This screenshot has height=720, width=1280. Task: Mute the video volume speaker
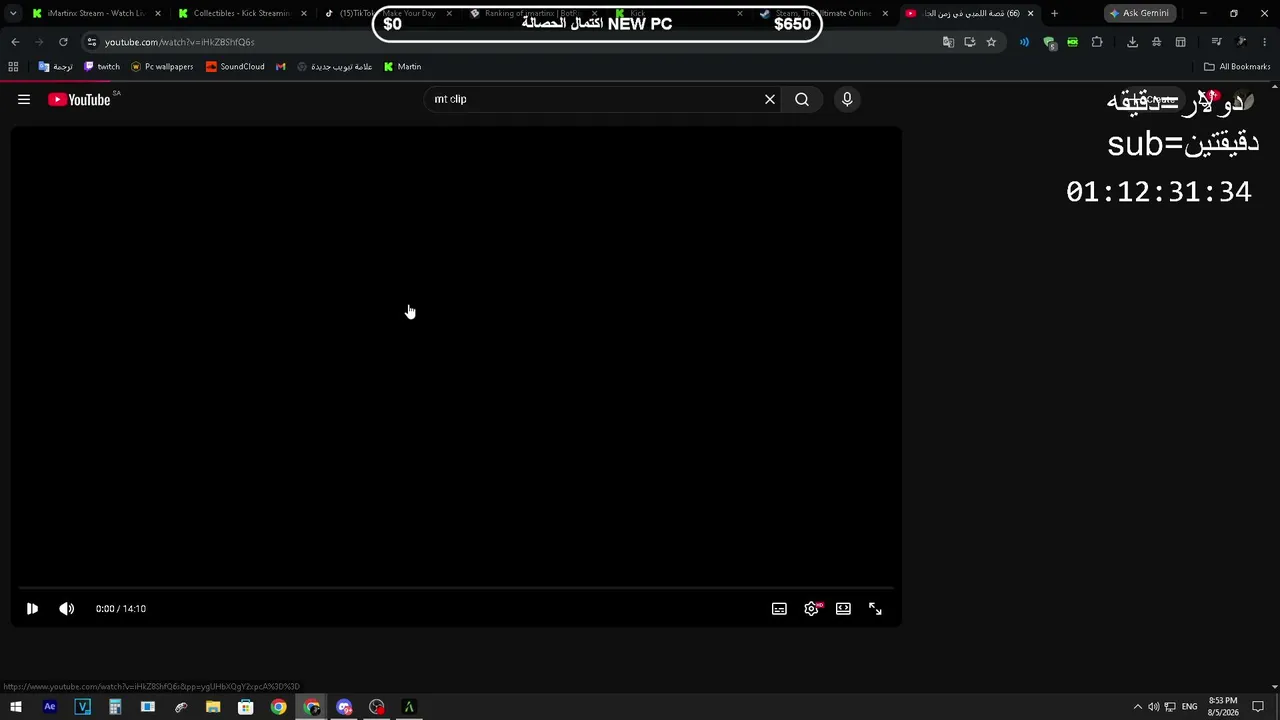click(x=67, y=608)
